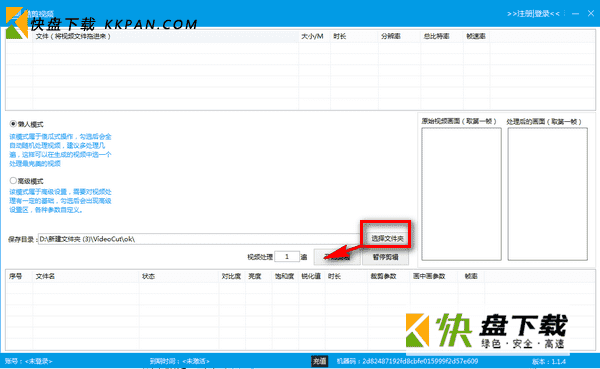This screenshot has height=369, width=600.
Task: Click the 暂停剪辑 button
Action: click(x=385, y=257)
